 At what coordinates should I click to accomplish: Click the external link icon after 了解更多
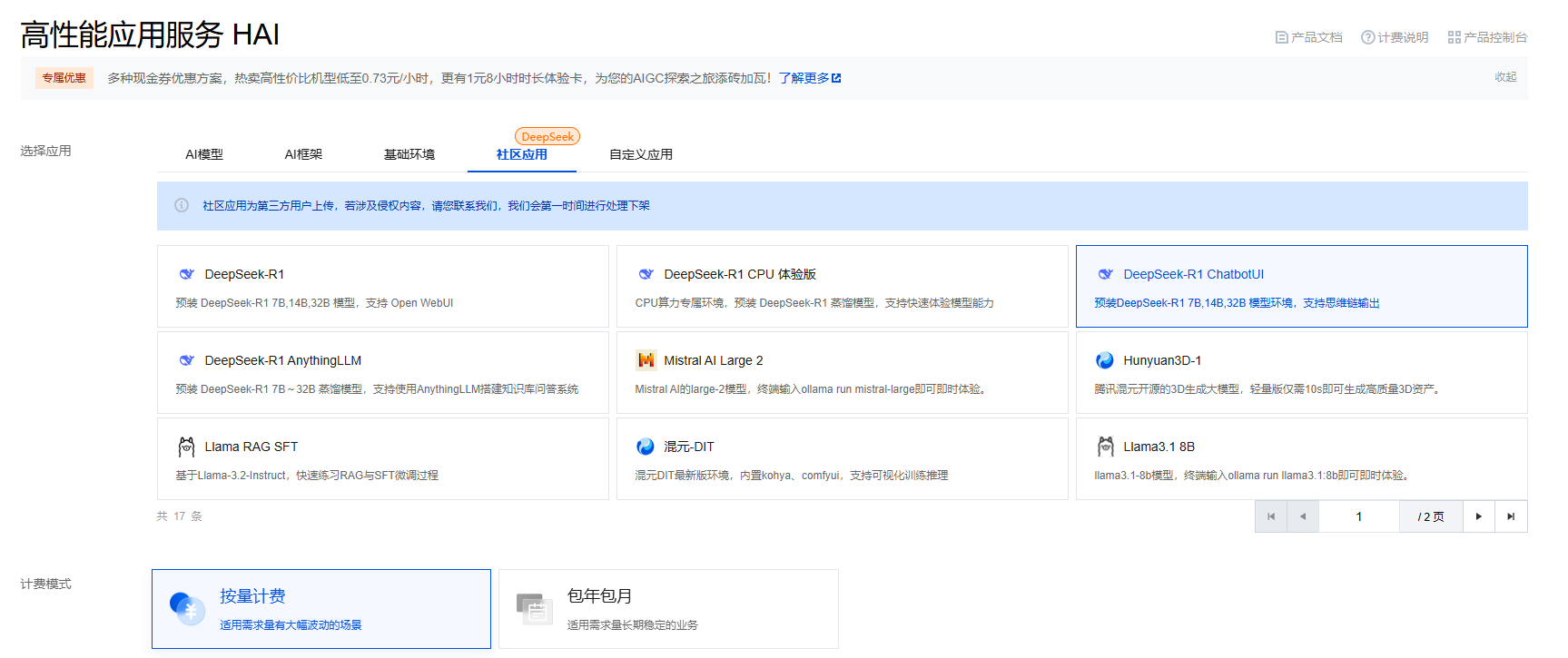pyautogui.click(x=836, y=78)
